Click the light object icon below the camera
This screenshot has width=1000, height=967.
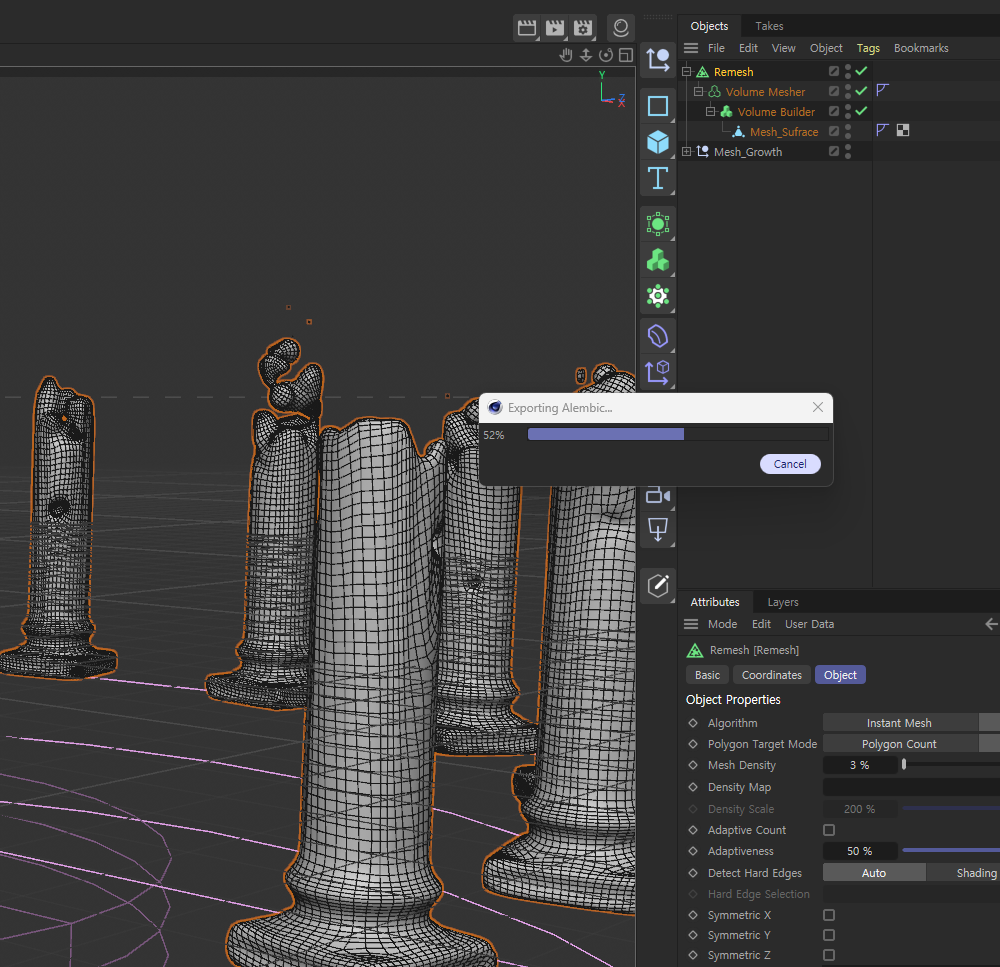pos(658,530)
